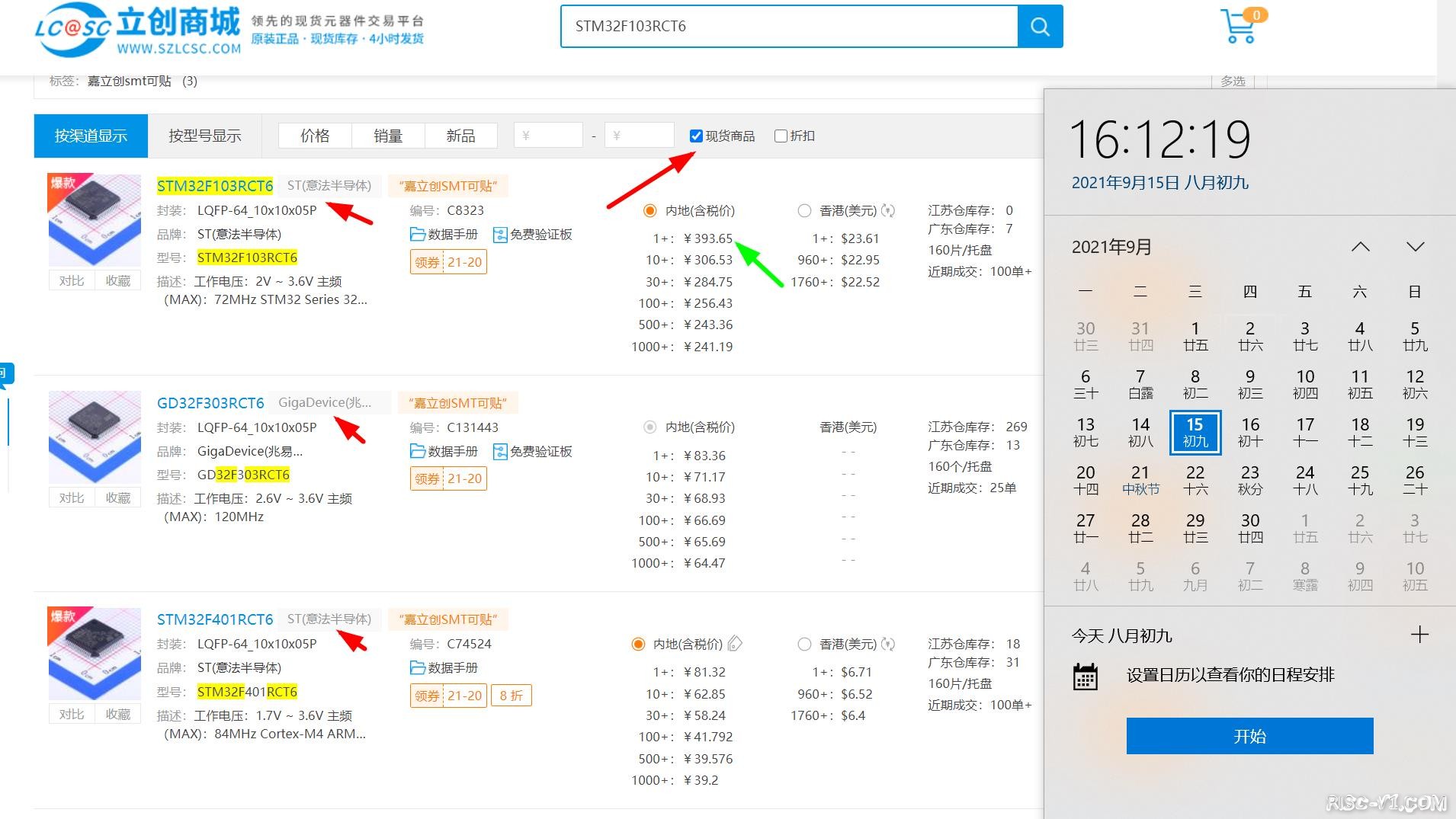Sort results by 价格
The height and width of the screenshot is (819, 1456).
point(315,136)
